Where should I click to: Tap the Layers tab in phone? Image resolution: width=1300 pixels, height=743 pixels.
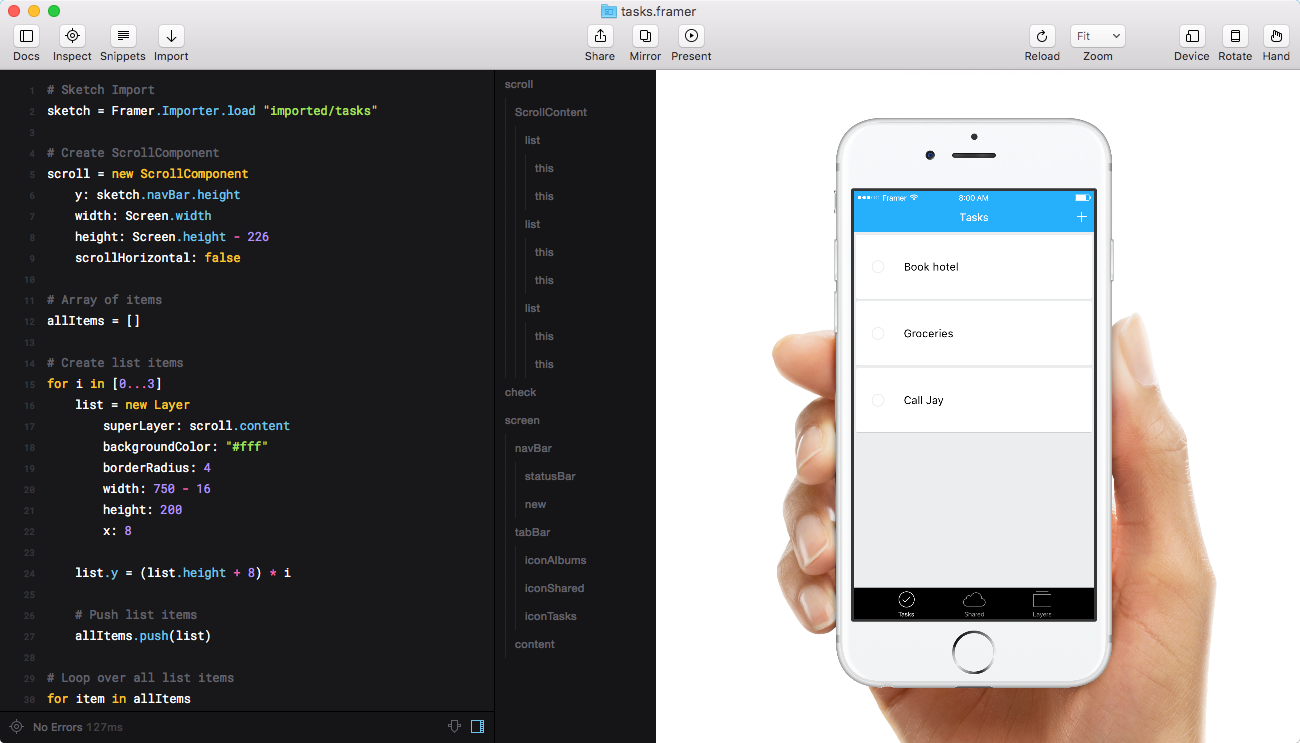tap(1042, 603)
